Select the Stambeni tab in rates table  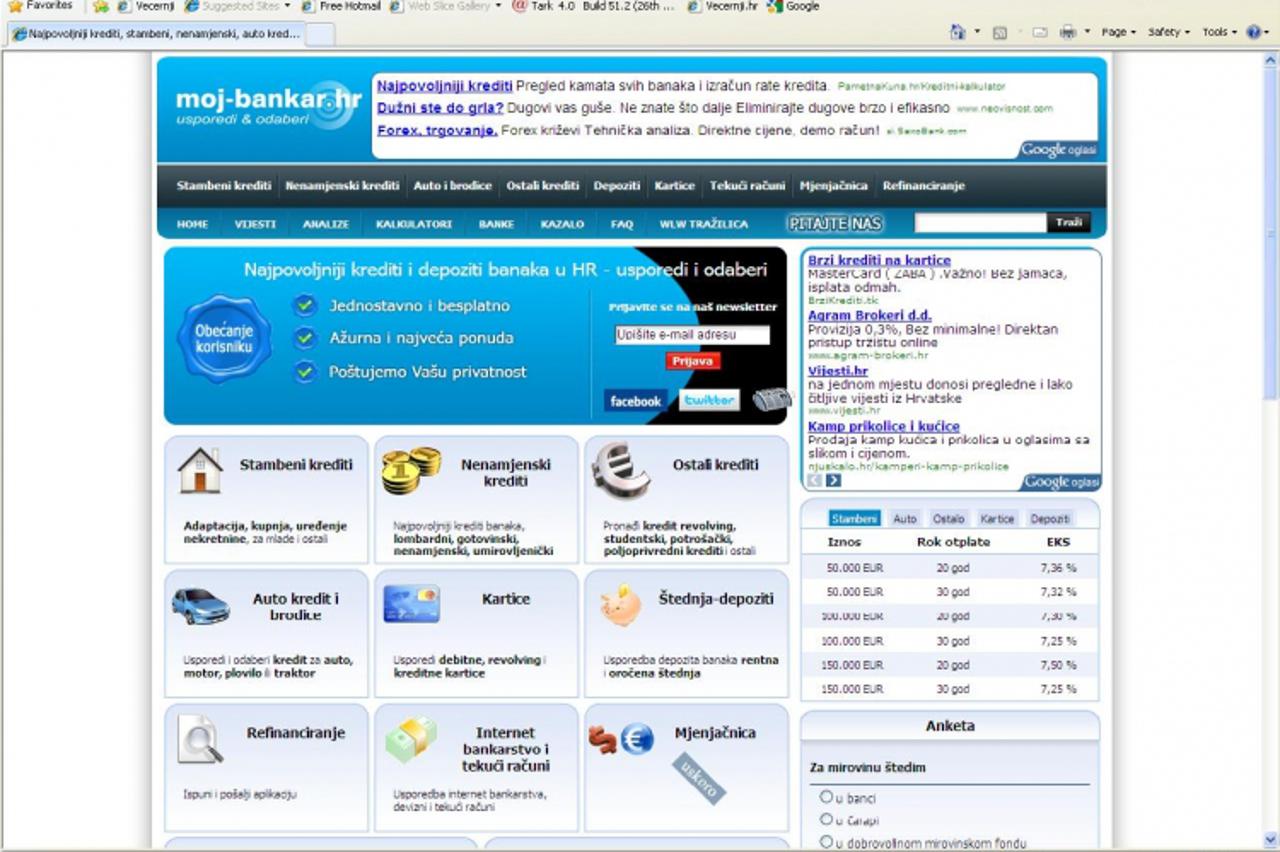854,519
